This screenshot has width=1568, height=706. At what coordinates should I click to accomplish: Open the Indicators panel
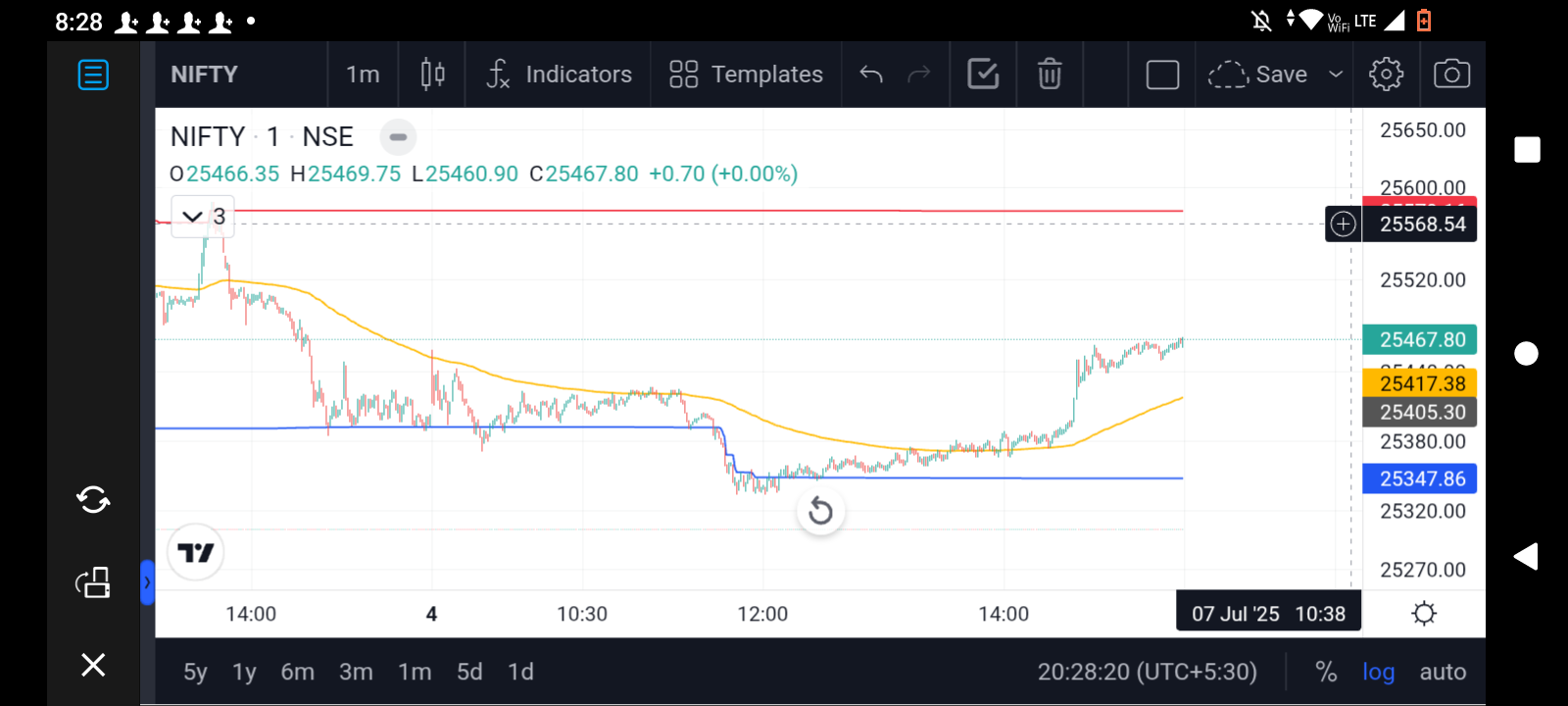560,75
